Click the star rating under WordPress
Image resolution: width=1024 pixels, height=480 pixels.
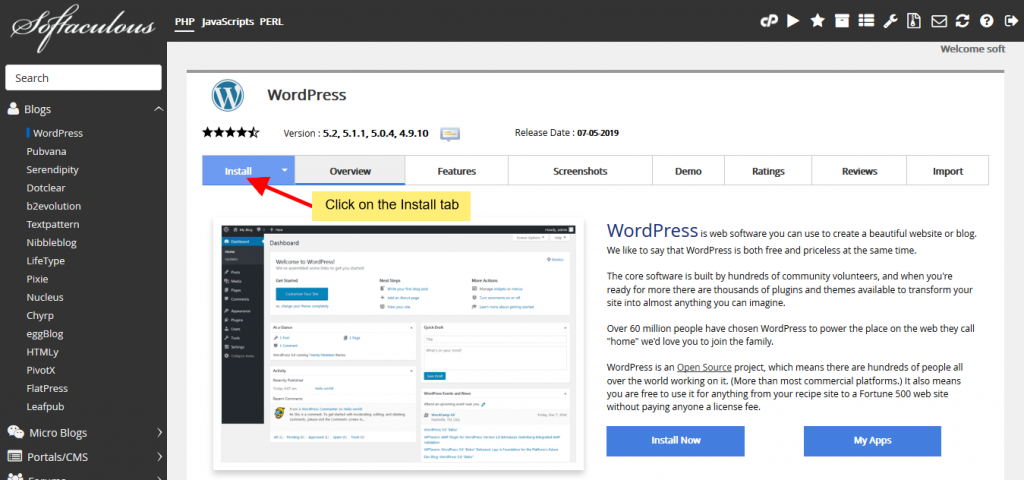(x=231, y=133)
